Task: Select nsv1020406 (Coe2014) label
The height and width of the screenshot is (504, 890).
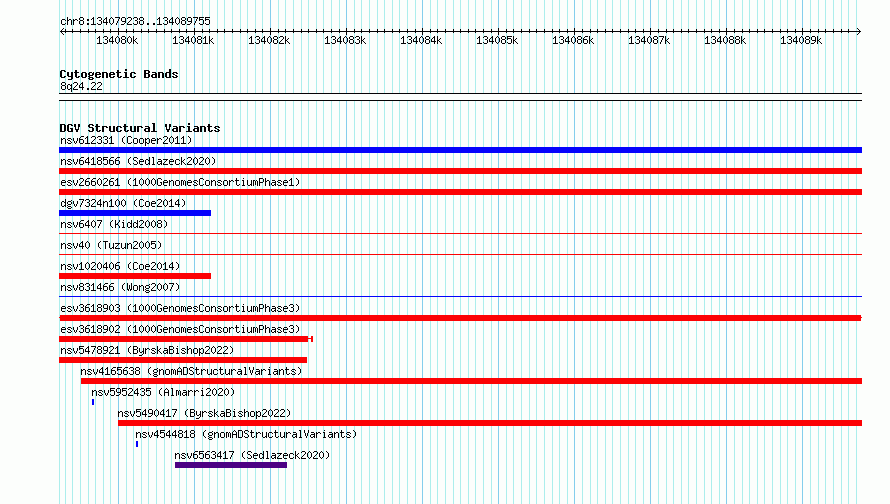Action: (120, 266)
